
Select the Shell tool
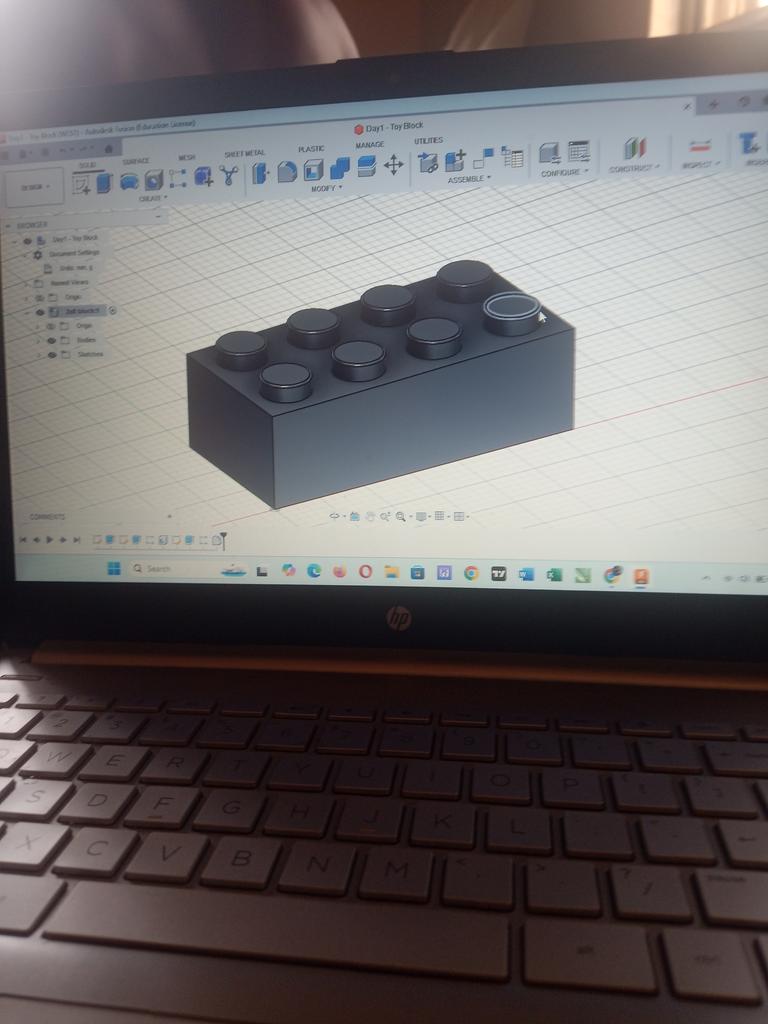point(313,170)
